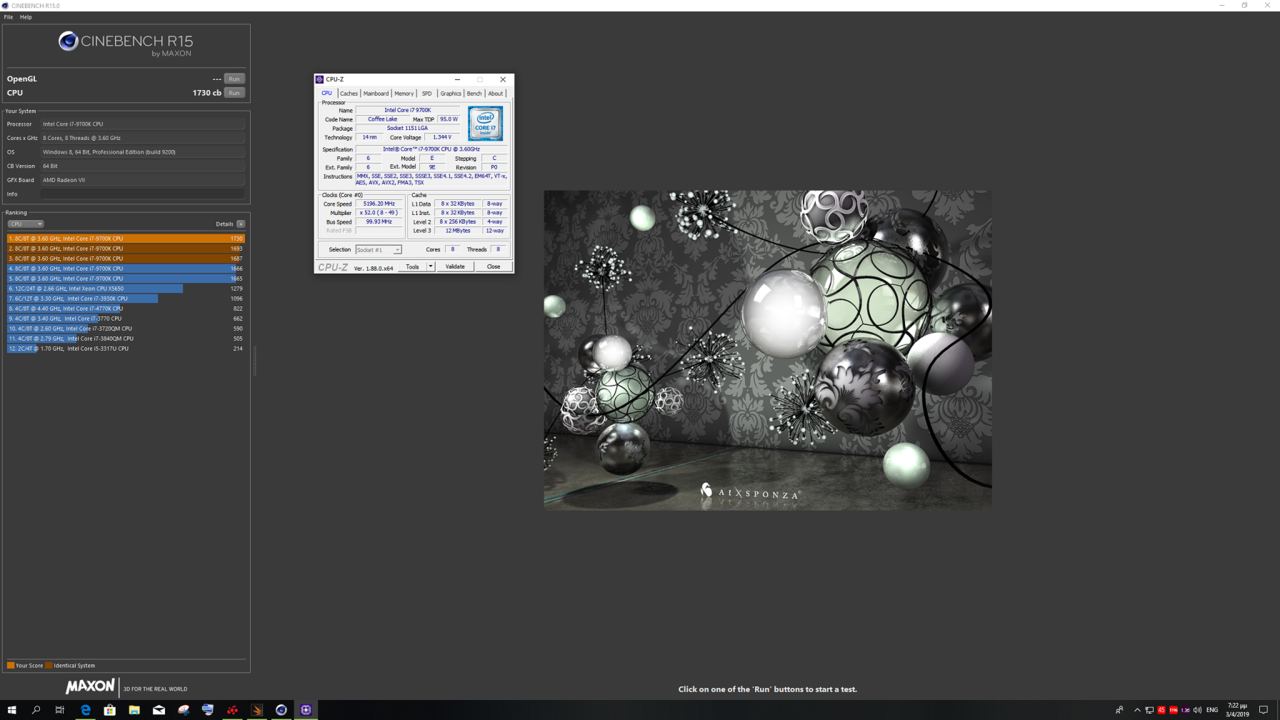Click the Intel Core i7 logo in CPU-Z

coord(485,123)
